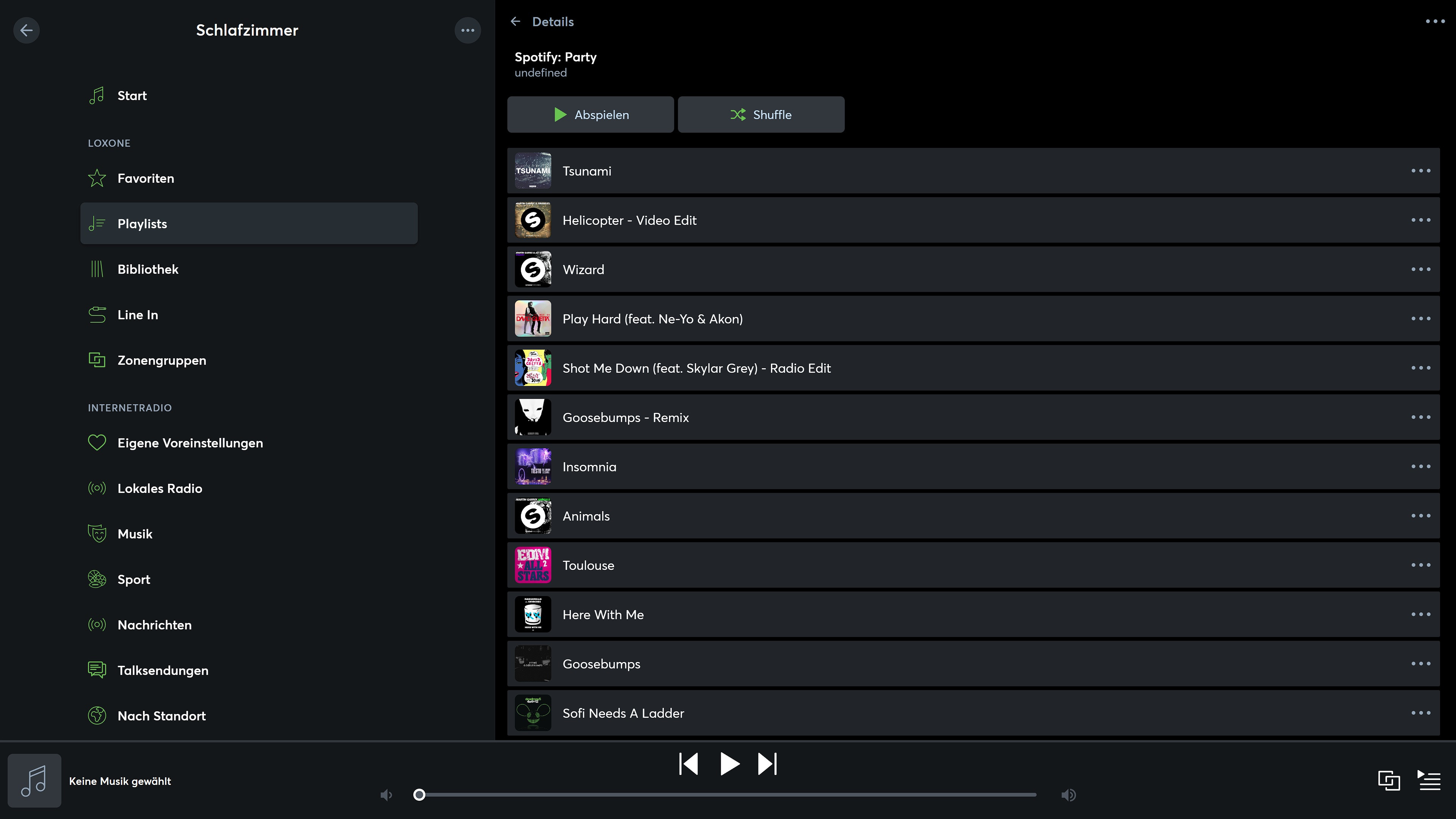
Task: Play Shot Me Down Radio Edit
Action: pyautogui.click(x=973, y=368)
